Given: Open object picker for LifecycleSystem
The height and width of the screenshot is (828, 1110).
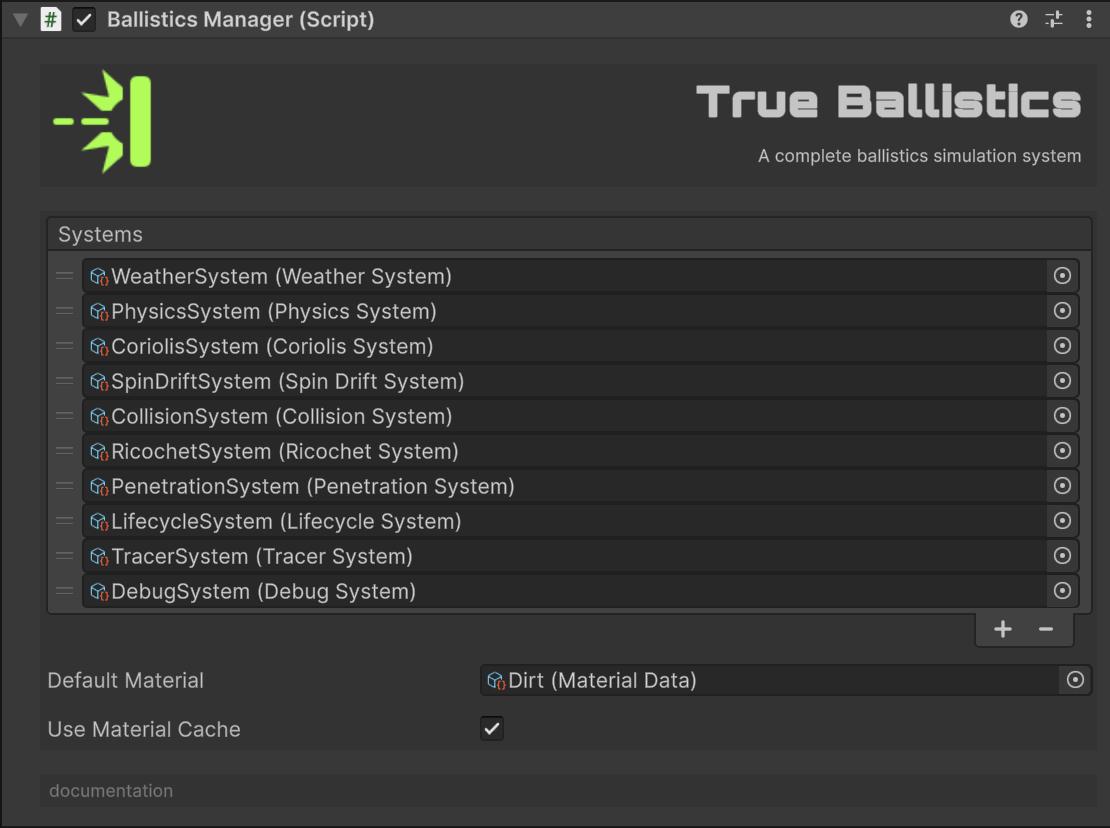Looking at the screenshot, I should [1062, 521].
